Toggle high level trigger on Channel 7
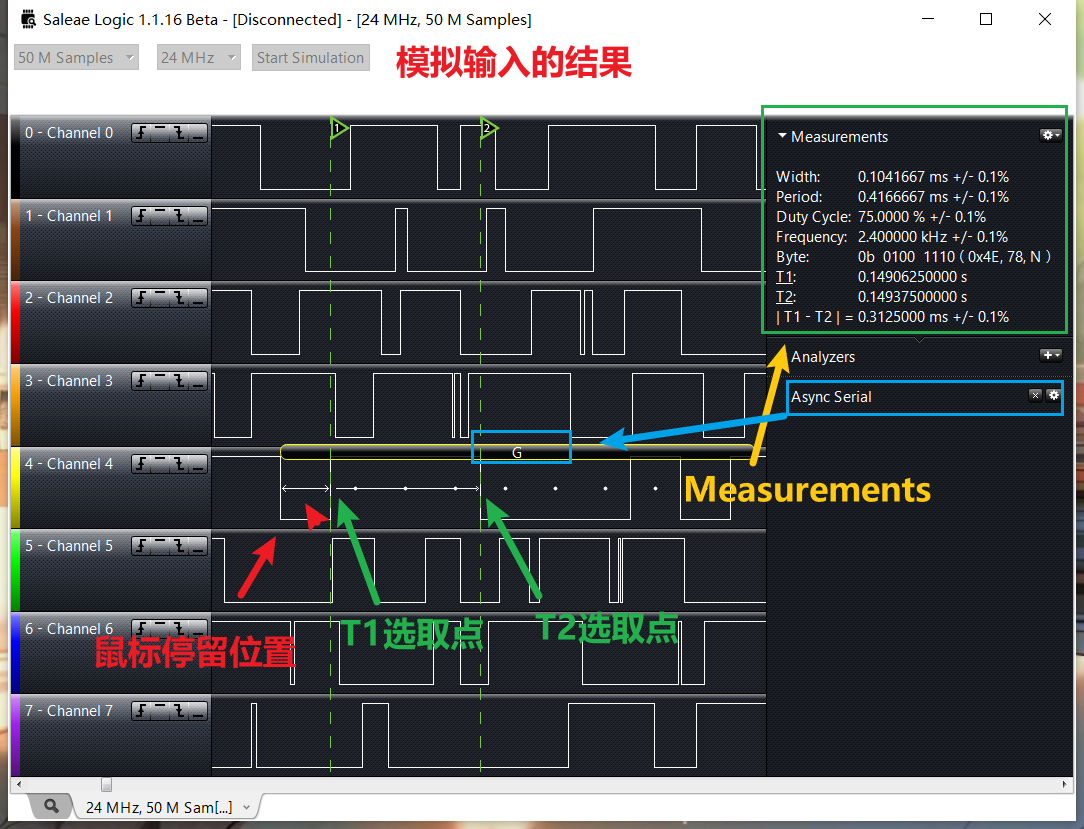The height and width of the screenshot is (829, 1084). pos(160,711)
